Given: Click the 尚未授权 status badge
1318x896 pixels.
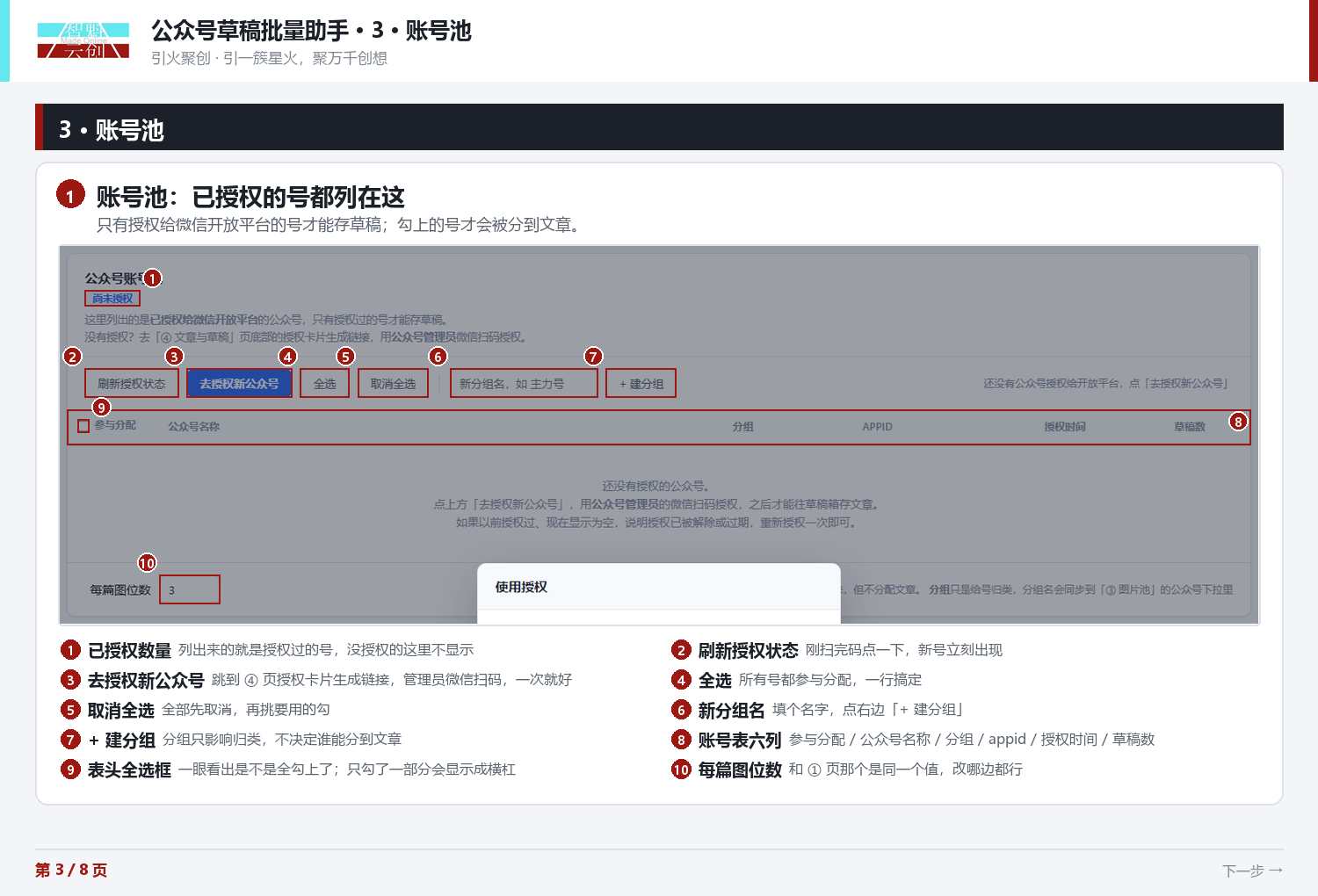Looking at the screenshot, I should click(x=112, y=299).
